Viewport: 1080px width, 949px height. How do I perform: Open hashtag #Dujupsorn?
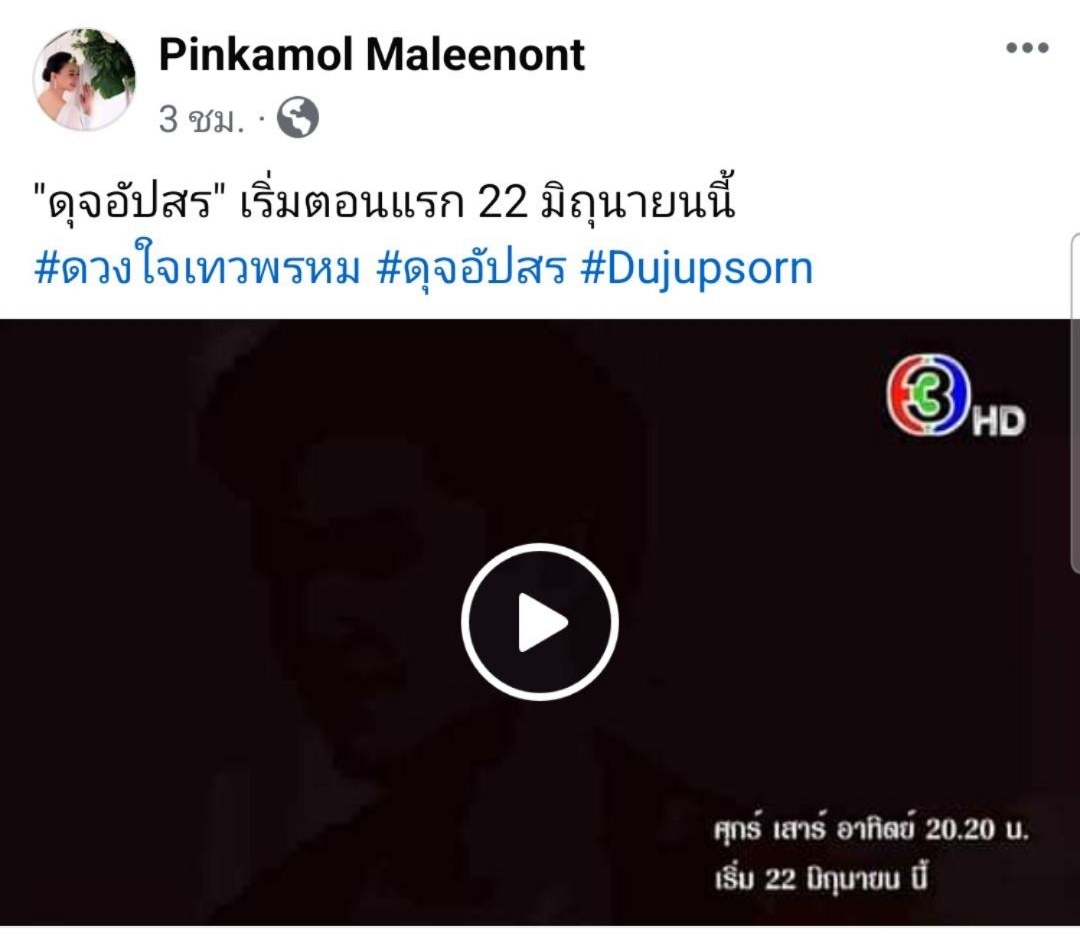[x=697, y=269]
